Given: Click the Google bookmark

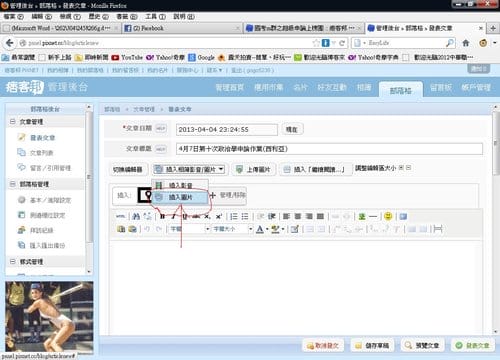Looking at the screenshot, I should click(x=201, y=57).
